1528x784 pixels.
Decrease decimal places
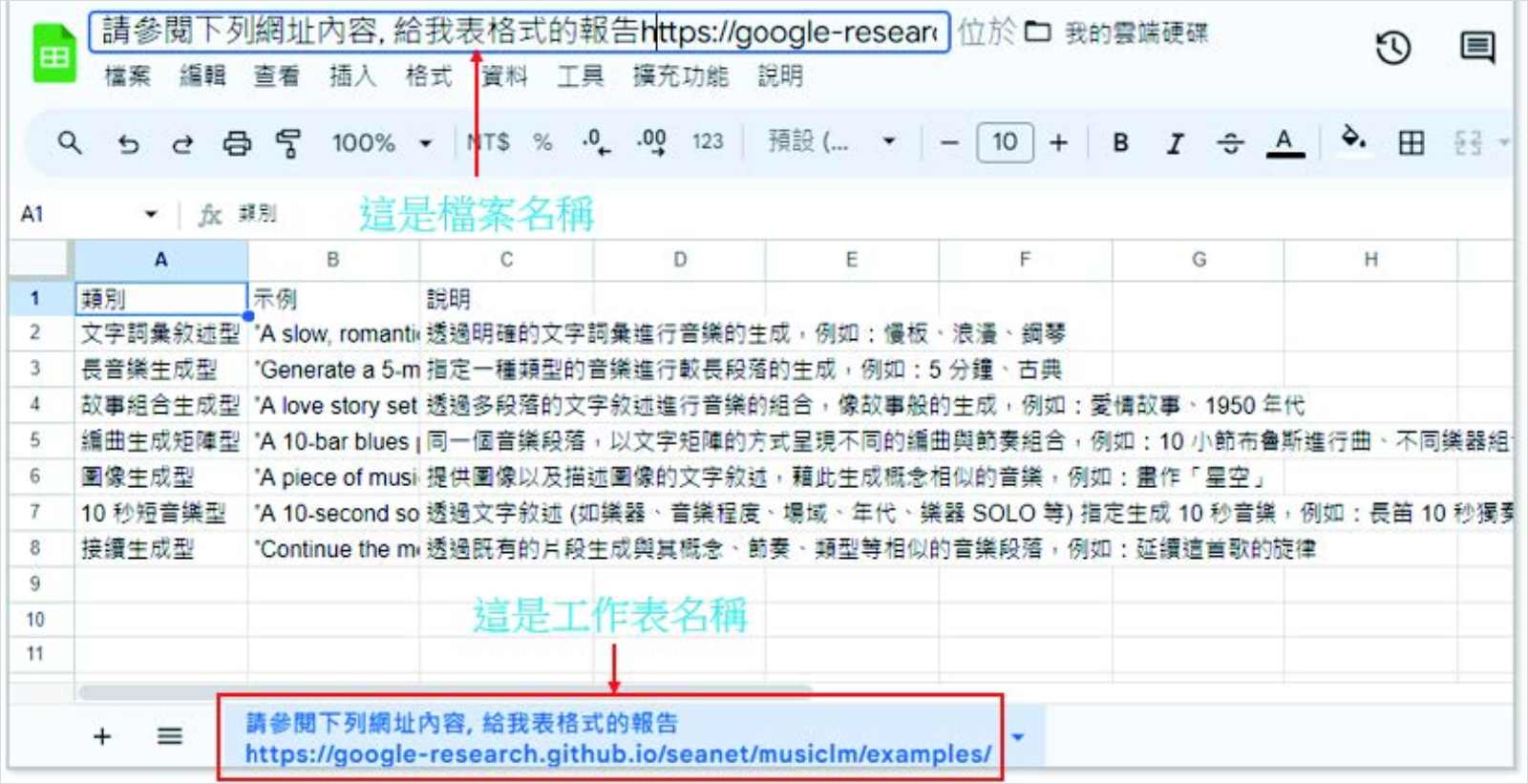click(x=597, y=142)
